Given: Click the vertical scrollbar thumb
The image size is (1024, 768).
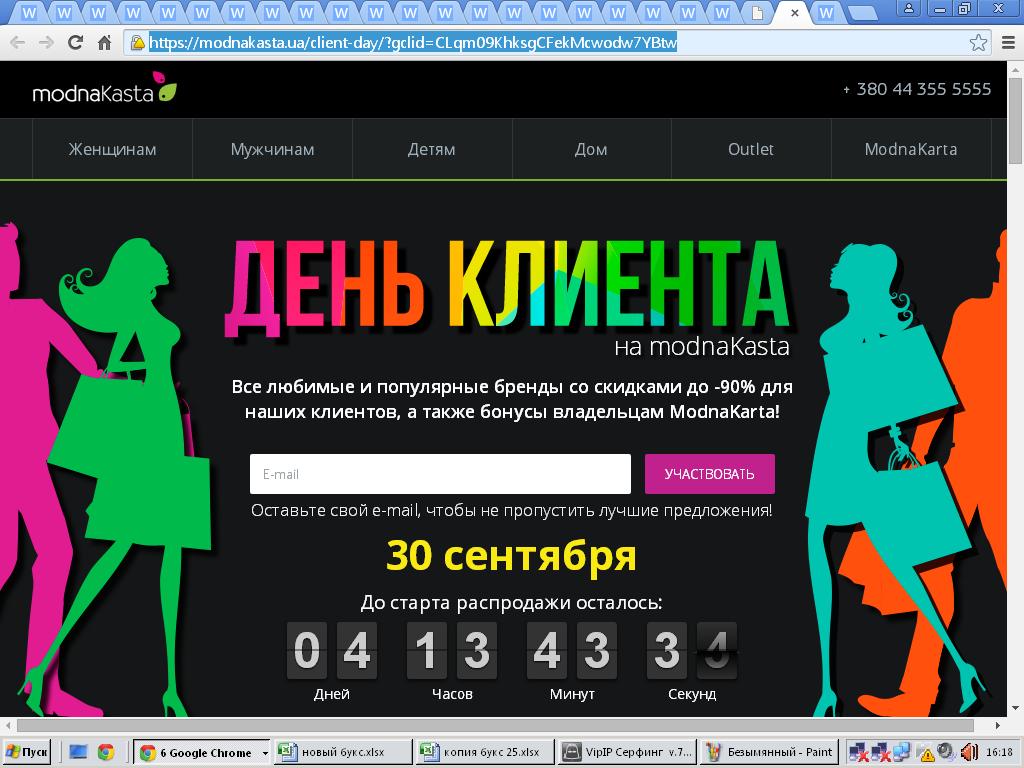Looking at the screenshot, I should 1016,121.
